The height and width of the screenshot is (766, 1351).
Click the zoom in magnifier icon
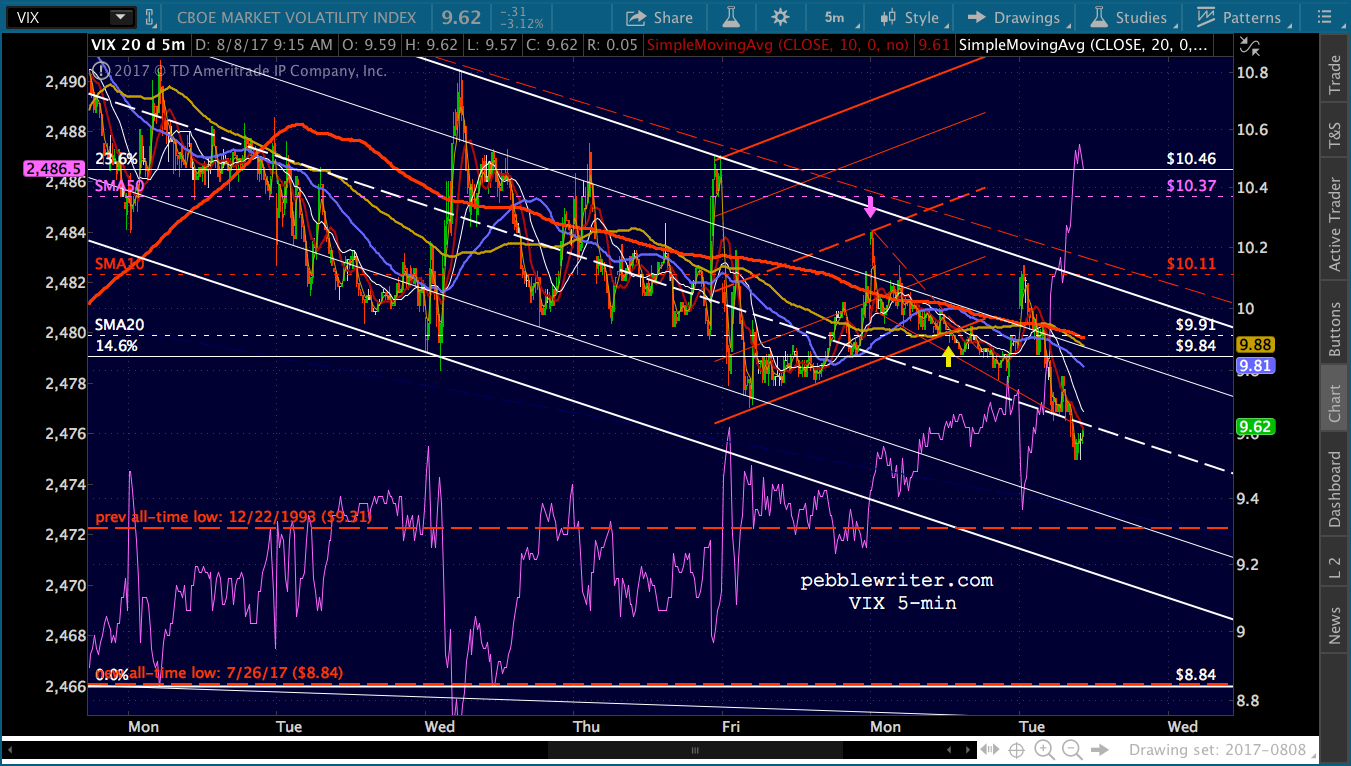coord(1044,750)
